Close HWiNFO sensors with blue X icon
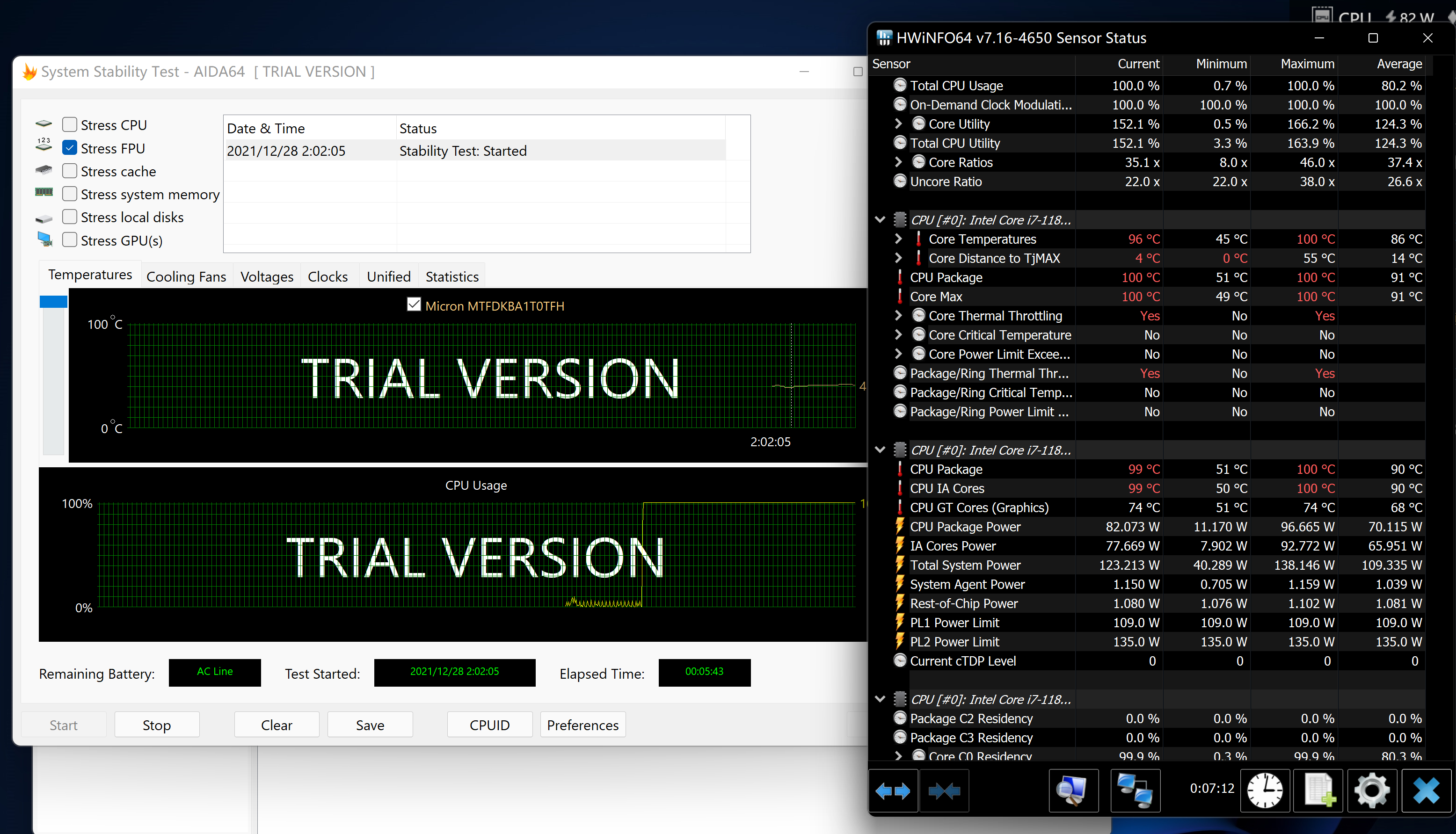Screen dimensions: 1456x834 pos(1426,791)
